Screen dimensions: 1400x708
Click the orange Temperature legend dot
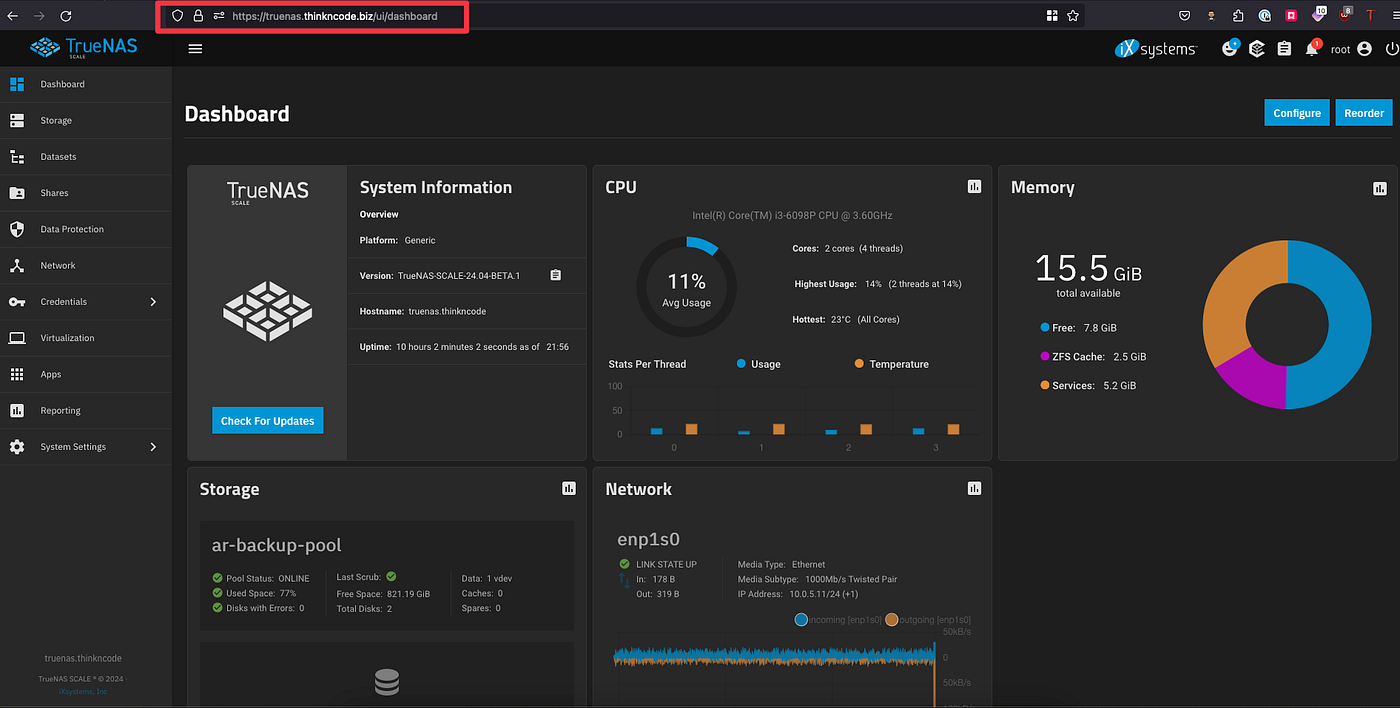coord(859,364)
